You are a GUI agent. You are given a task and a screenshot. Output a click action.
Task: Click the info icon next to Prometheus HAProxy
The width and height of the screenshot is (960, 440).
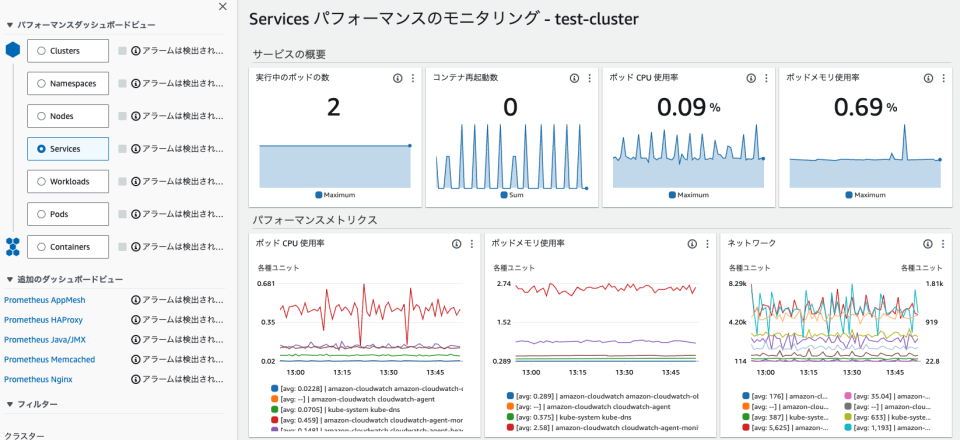(x=136, y=319)
